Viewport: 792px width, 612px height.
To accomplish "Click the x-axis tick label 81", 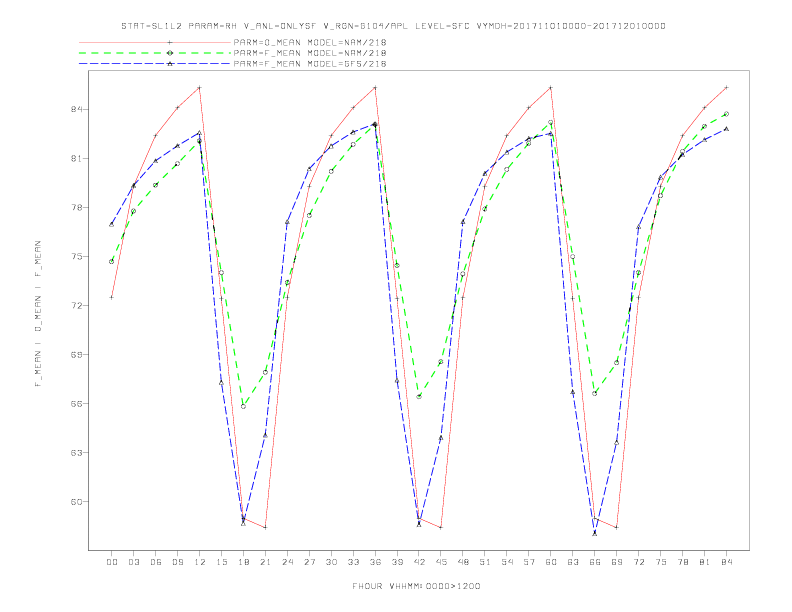I will pos(705,562).
